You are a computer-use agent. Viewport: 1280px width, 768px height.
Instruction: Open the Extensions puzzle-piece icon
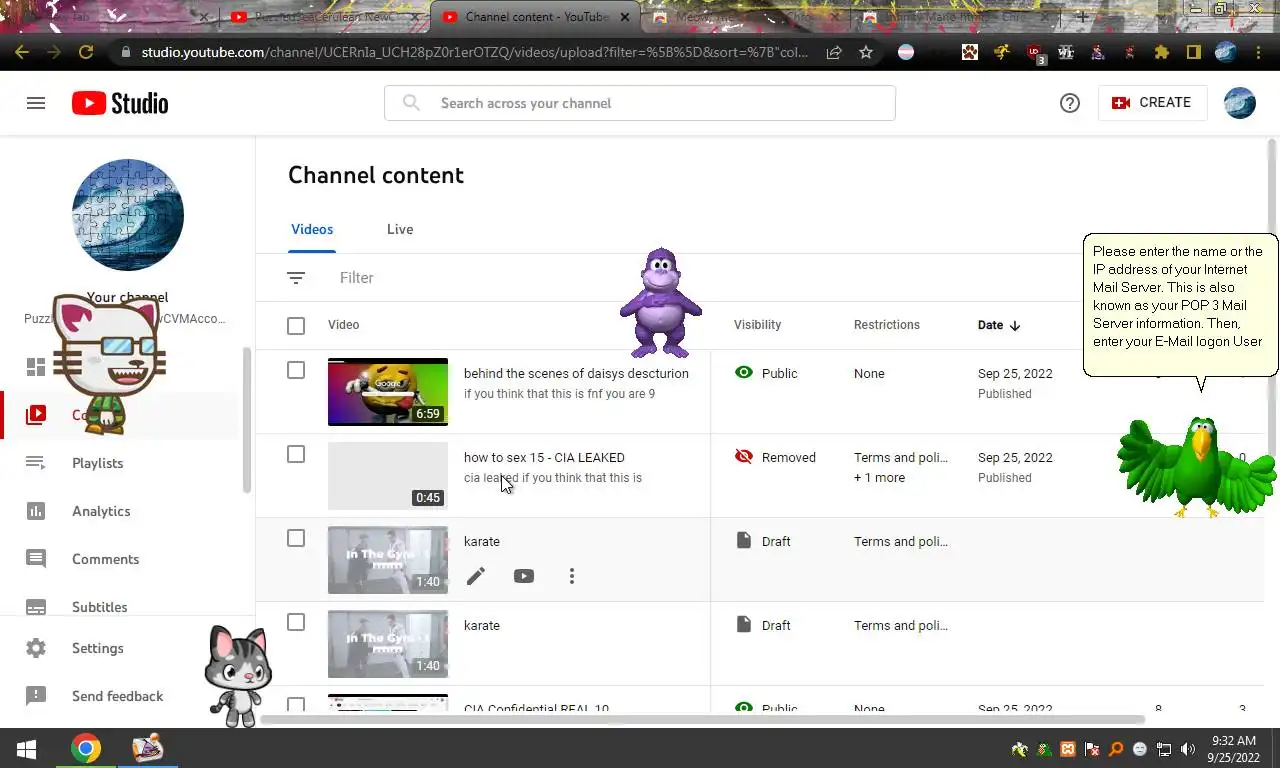[x=1161, y=52]
